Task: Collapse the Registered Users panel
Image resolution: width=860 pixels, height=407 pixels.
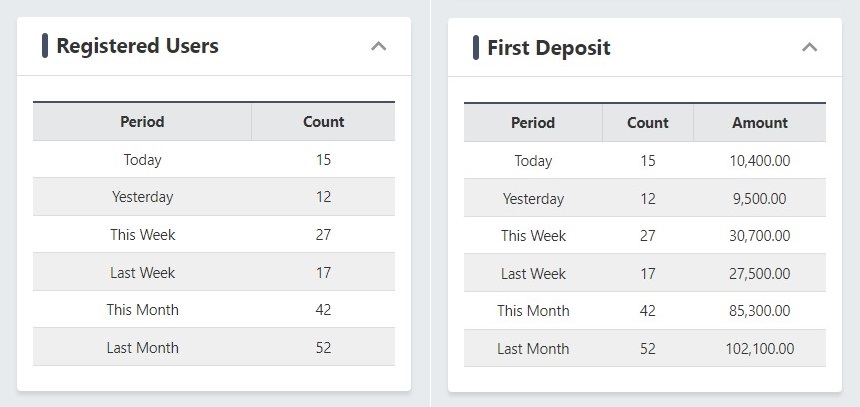Action: point(378,46)
